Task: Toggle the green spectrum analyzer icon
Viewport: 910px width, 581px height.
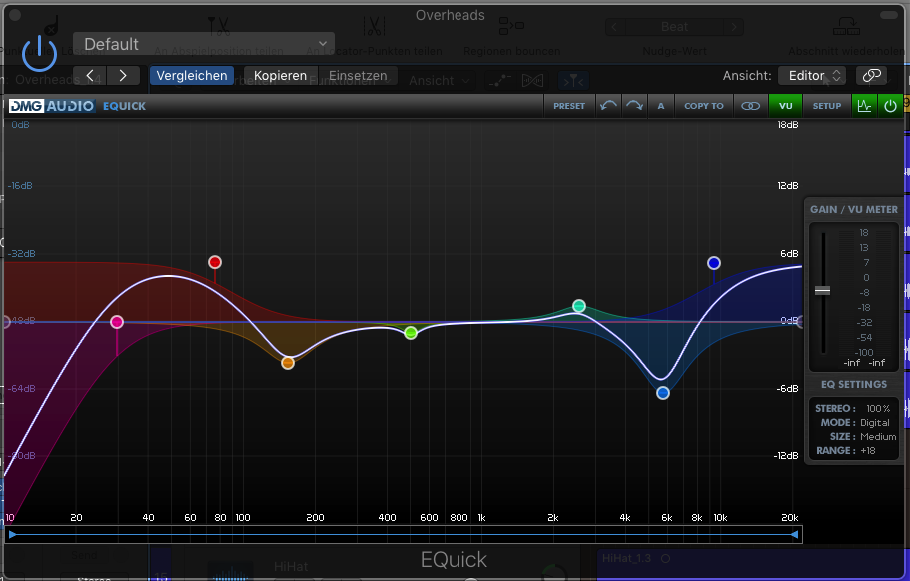Action: (864, 106)
